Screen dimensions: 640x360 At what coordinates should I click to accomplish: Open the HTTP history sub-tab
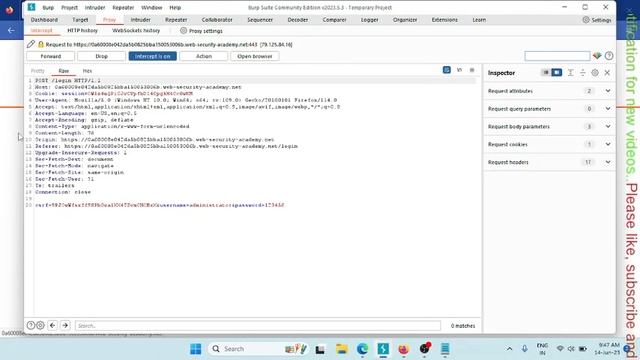82,31
